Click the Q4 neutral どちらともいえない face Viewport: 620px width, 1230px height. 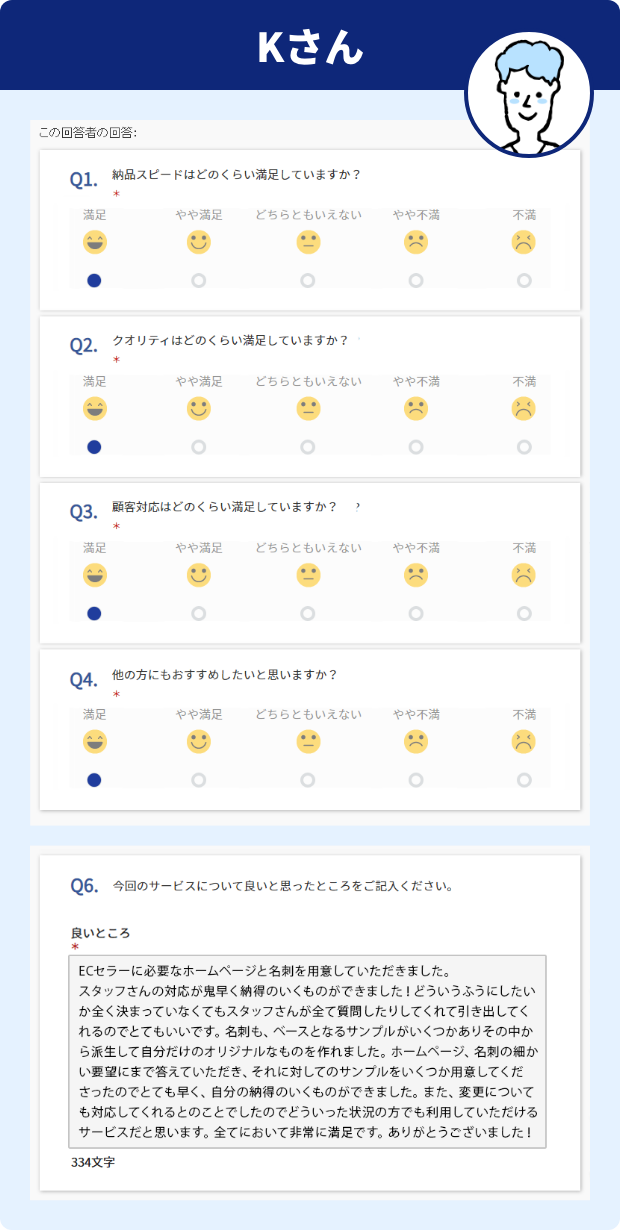(308, 742)
